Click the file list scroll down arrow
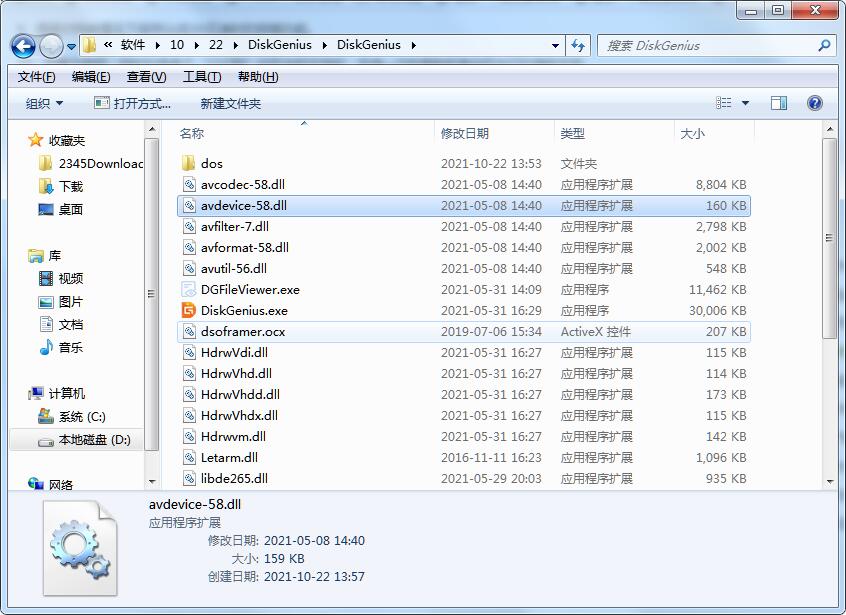Image resolution: width=846 pixels, height=615 pixels. point(830,481)
